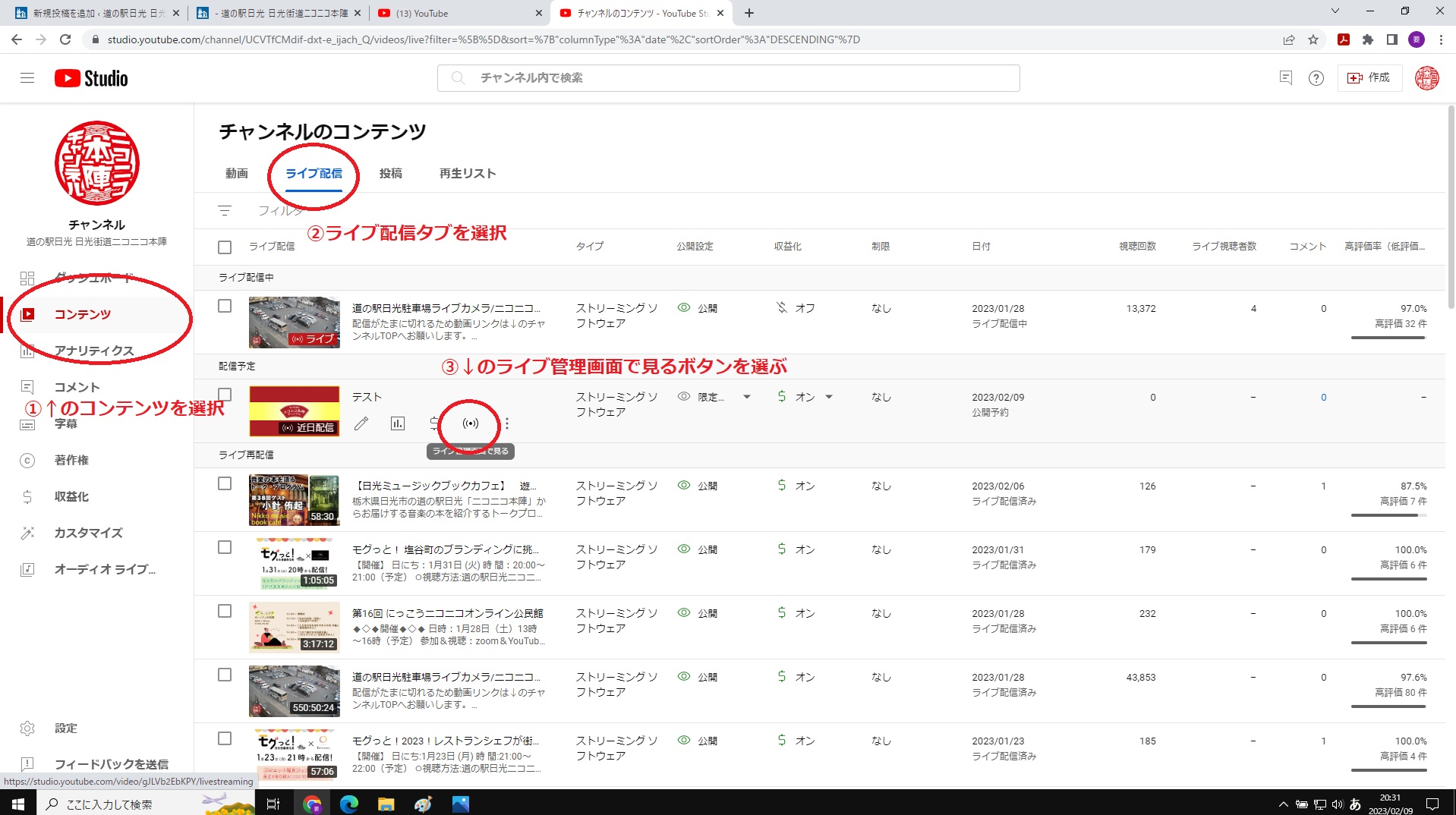Check the テスト scheduled stream checkbox
1456x815 pixels.
225,395
